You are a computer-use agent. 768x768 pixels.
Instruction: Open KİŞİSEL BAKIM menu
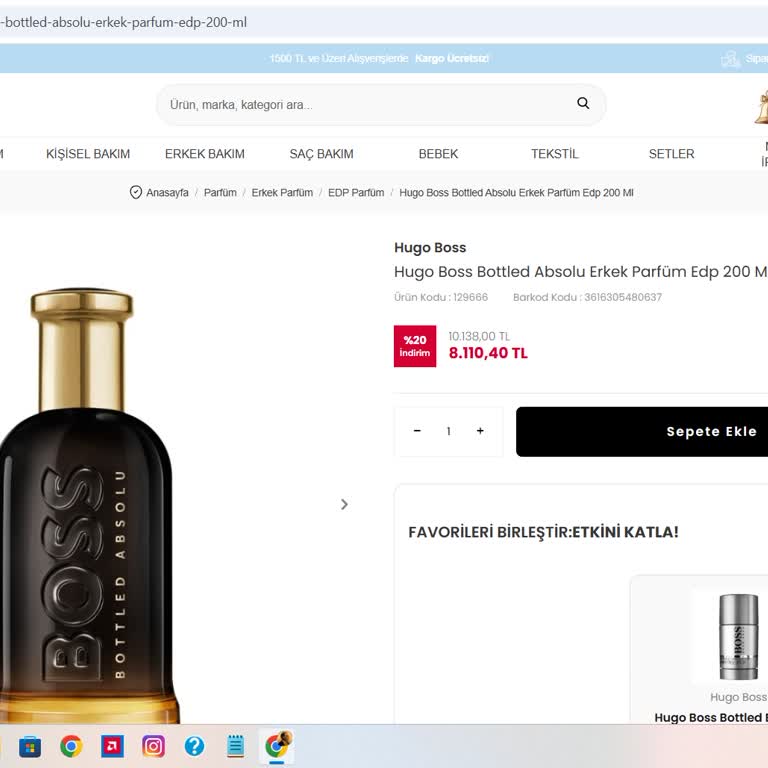click(88, 154)
